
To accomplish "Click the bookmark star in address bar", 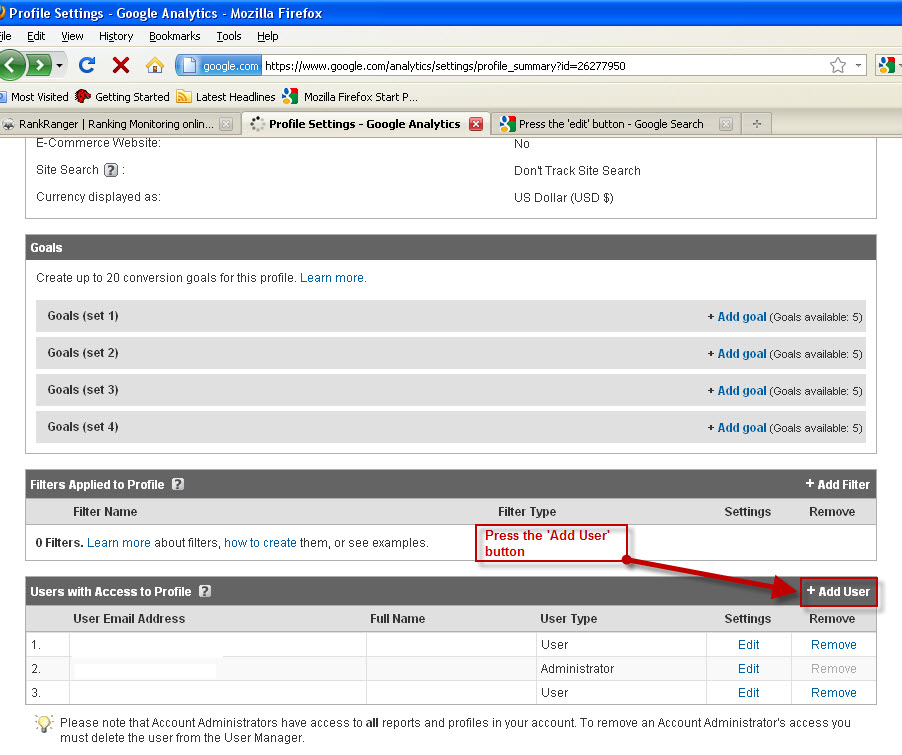I will coord(838,65).
